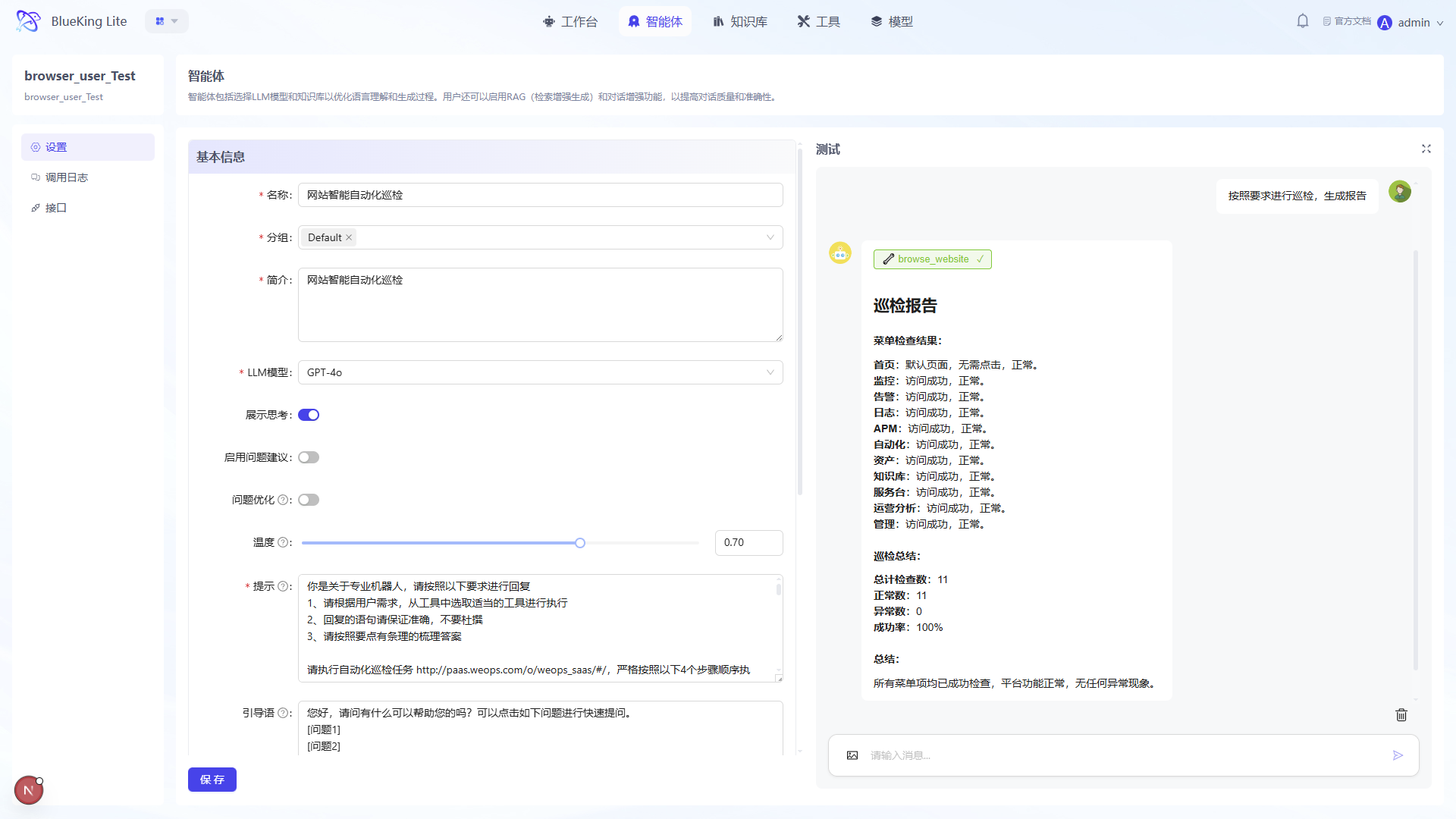
Task: Enable the 启用问题建议 toggle
Action: (x=309, y=457)
